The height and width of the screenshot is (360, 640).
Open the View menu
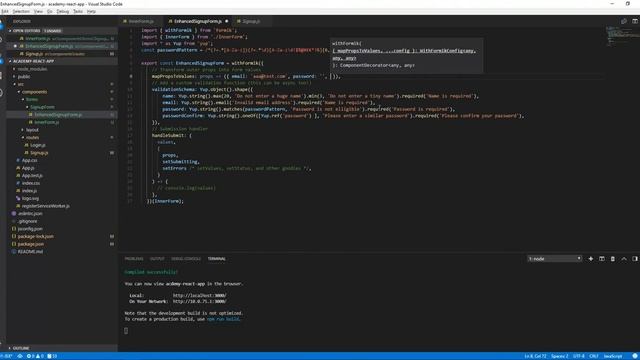click(38, 11)
